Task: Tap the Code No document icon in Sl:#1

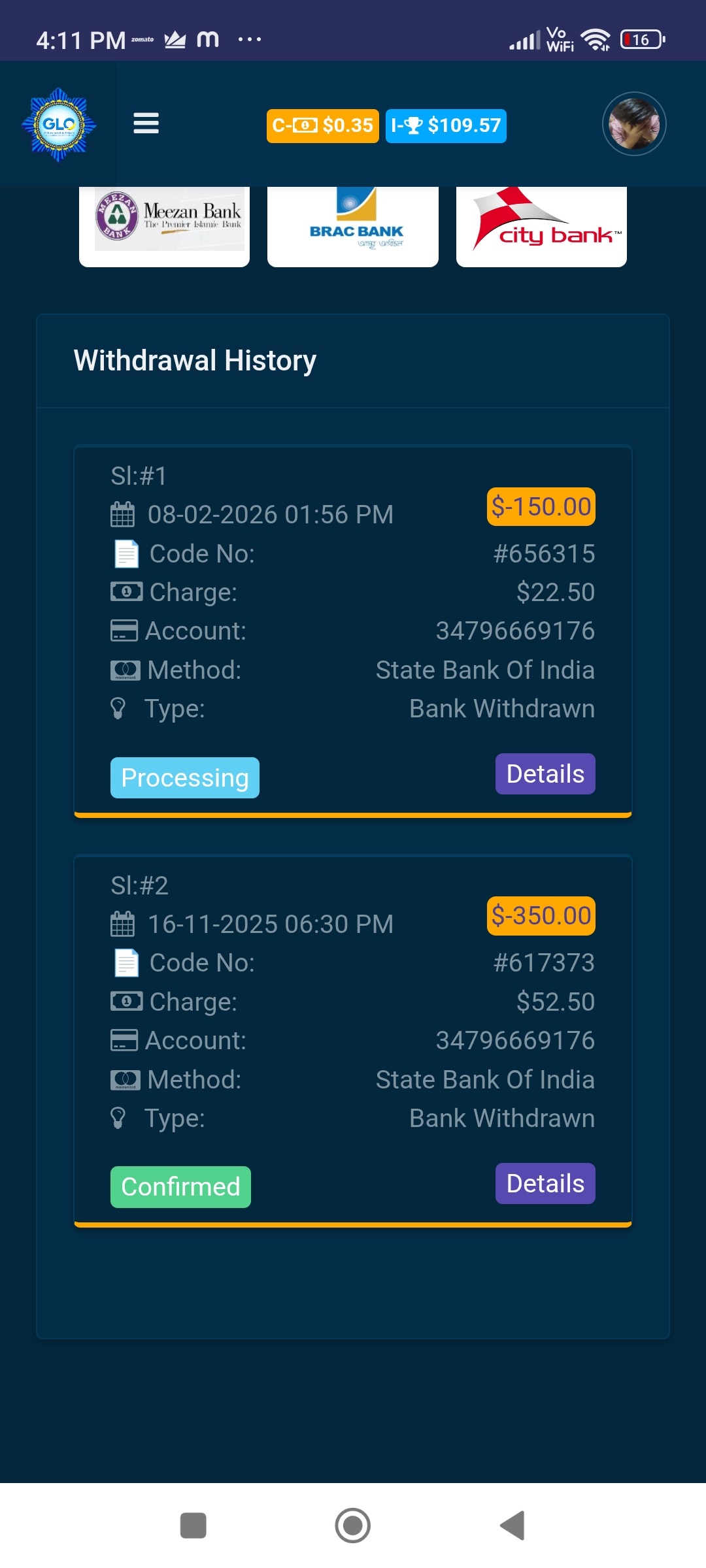Action: coord(126,554)
